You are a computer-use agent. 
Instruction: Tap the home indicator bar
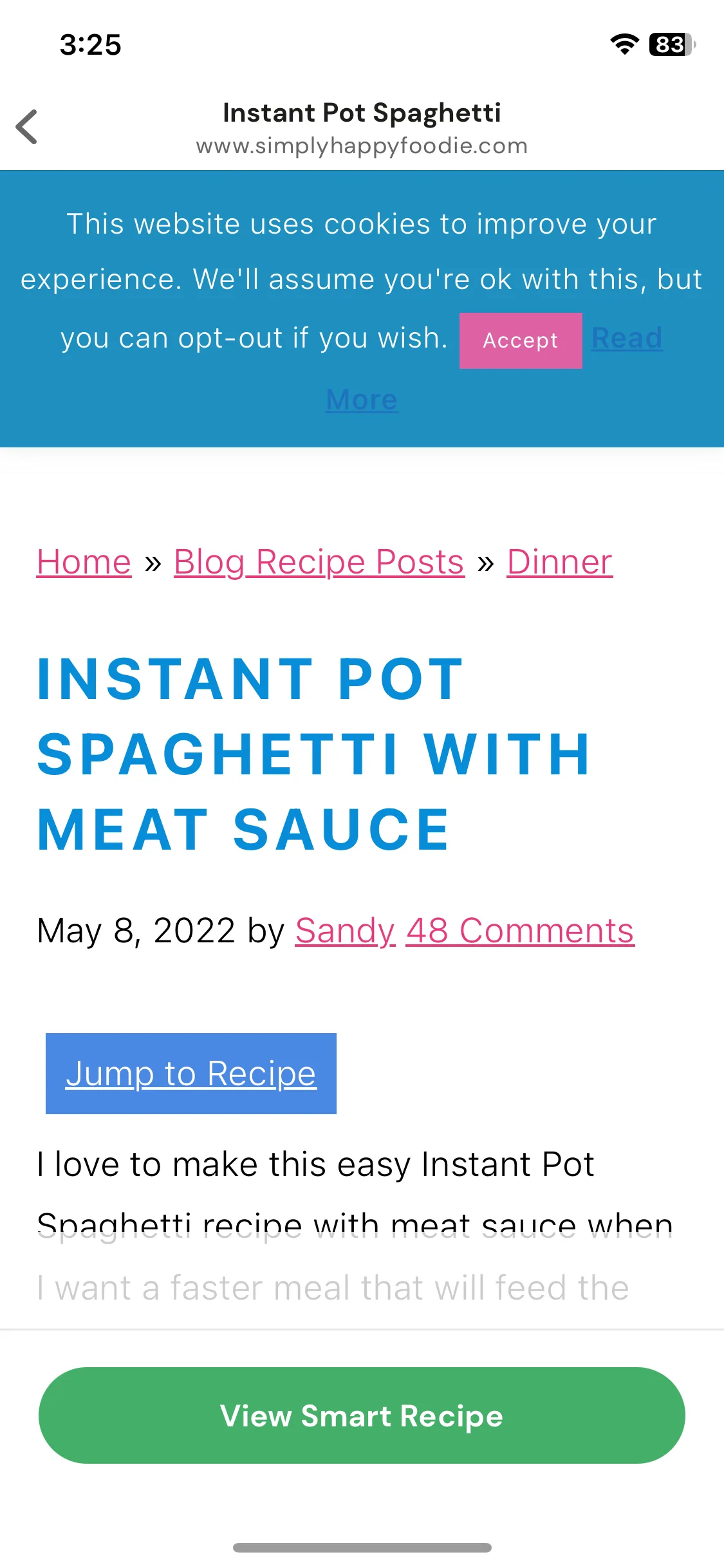[362, 1547]
